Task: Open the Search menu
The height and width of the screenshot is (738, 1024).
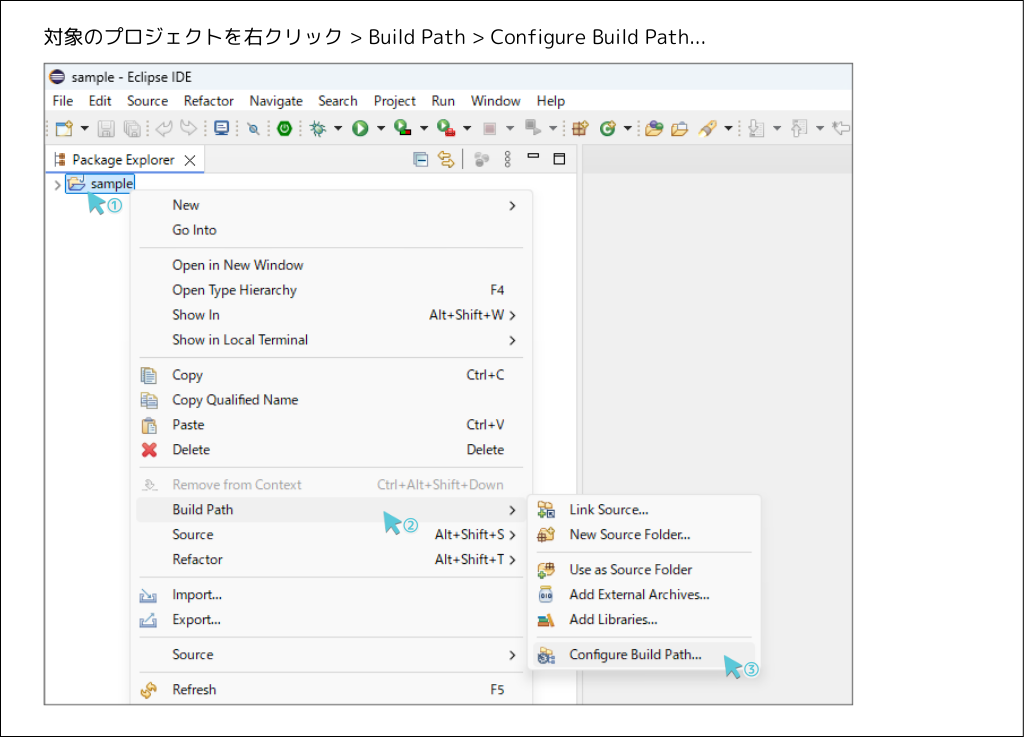Action: click(338, 101)
